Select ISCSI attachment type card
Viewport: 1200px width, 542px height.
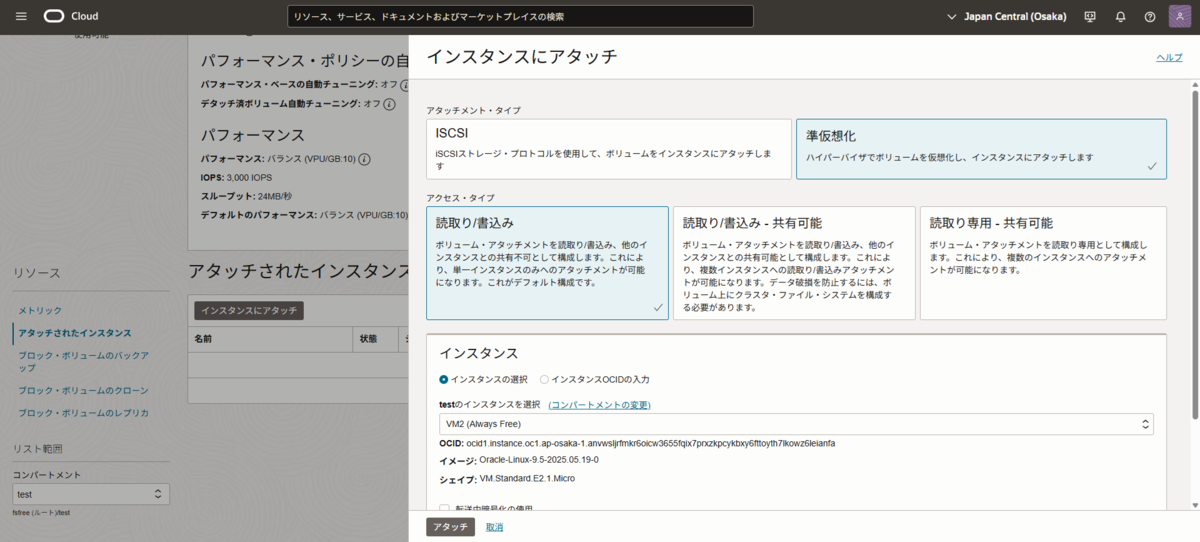pyautogui.click(x=608, y=149)
